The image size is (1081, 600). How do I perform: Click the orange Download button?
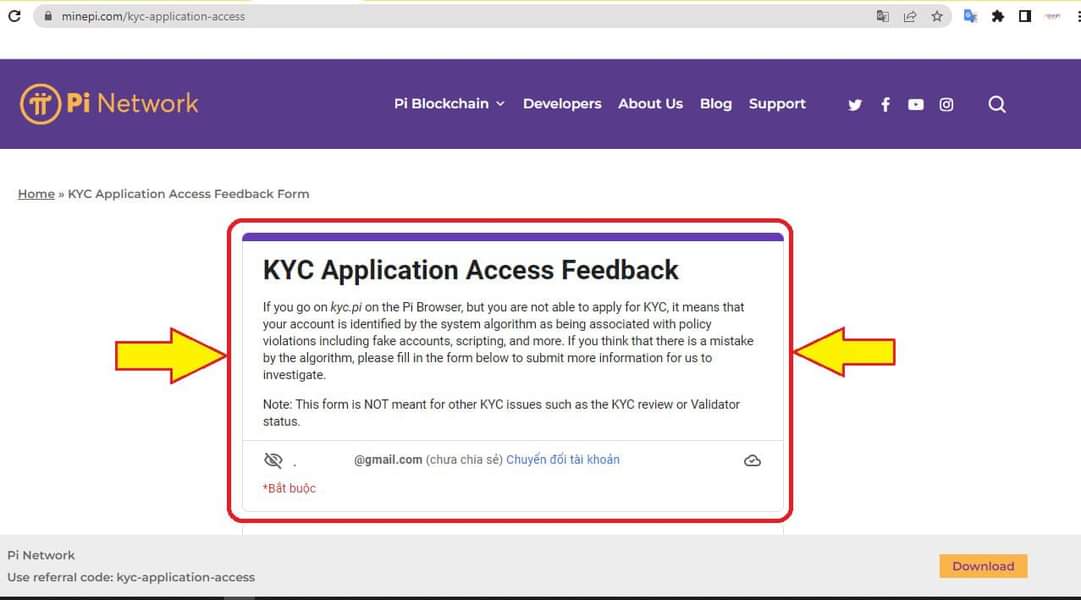coord(983,566)
